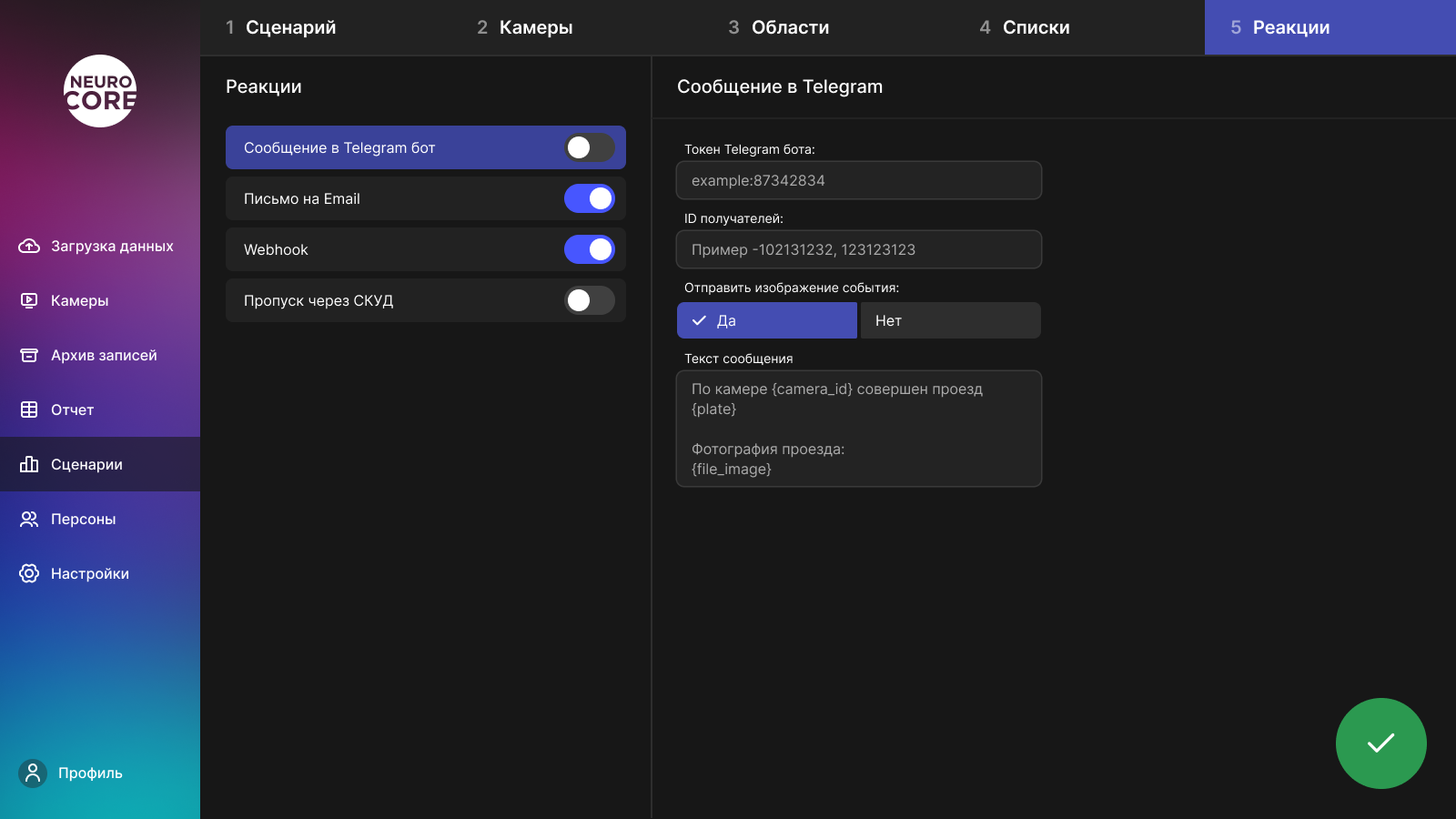Select Нет for sending event image
1456x819 pixels.
pos(950,320)
